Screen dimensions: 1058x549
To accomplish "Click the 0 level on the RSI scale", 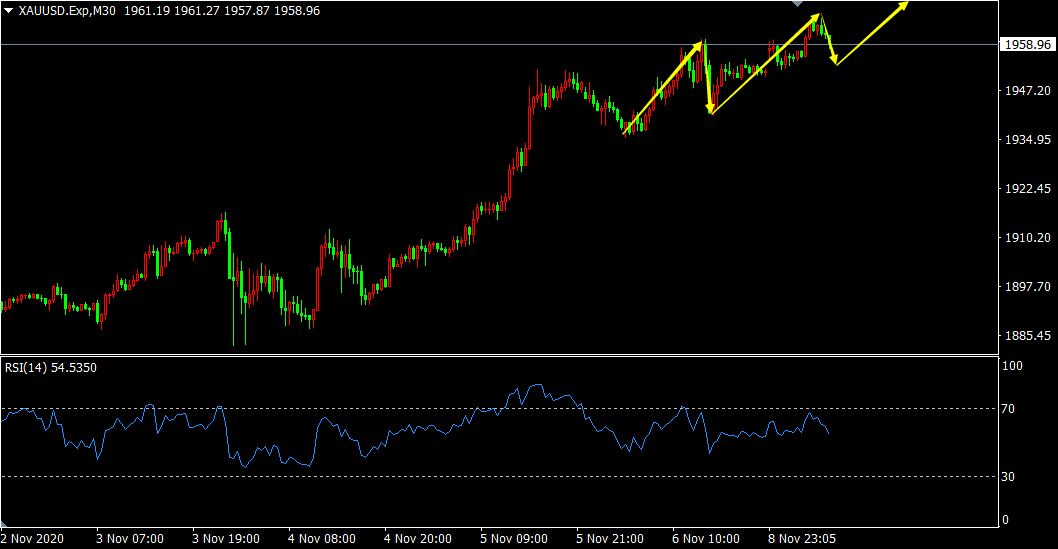I will [x=1005, y=520].
